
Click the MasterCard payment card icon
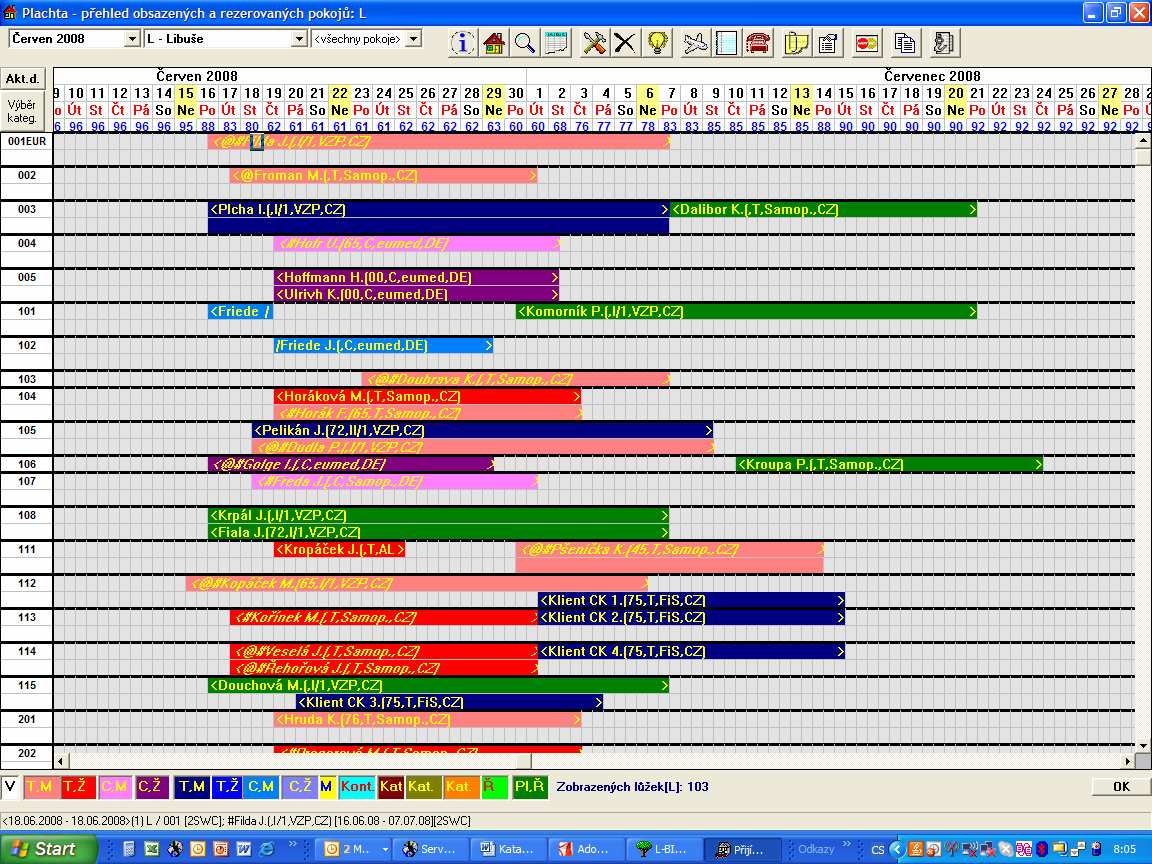coord(868,43)
